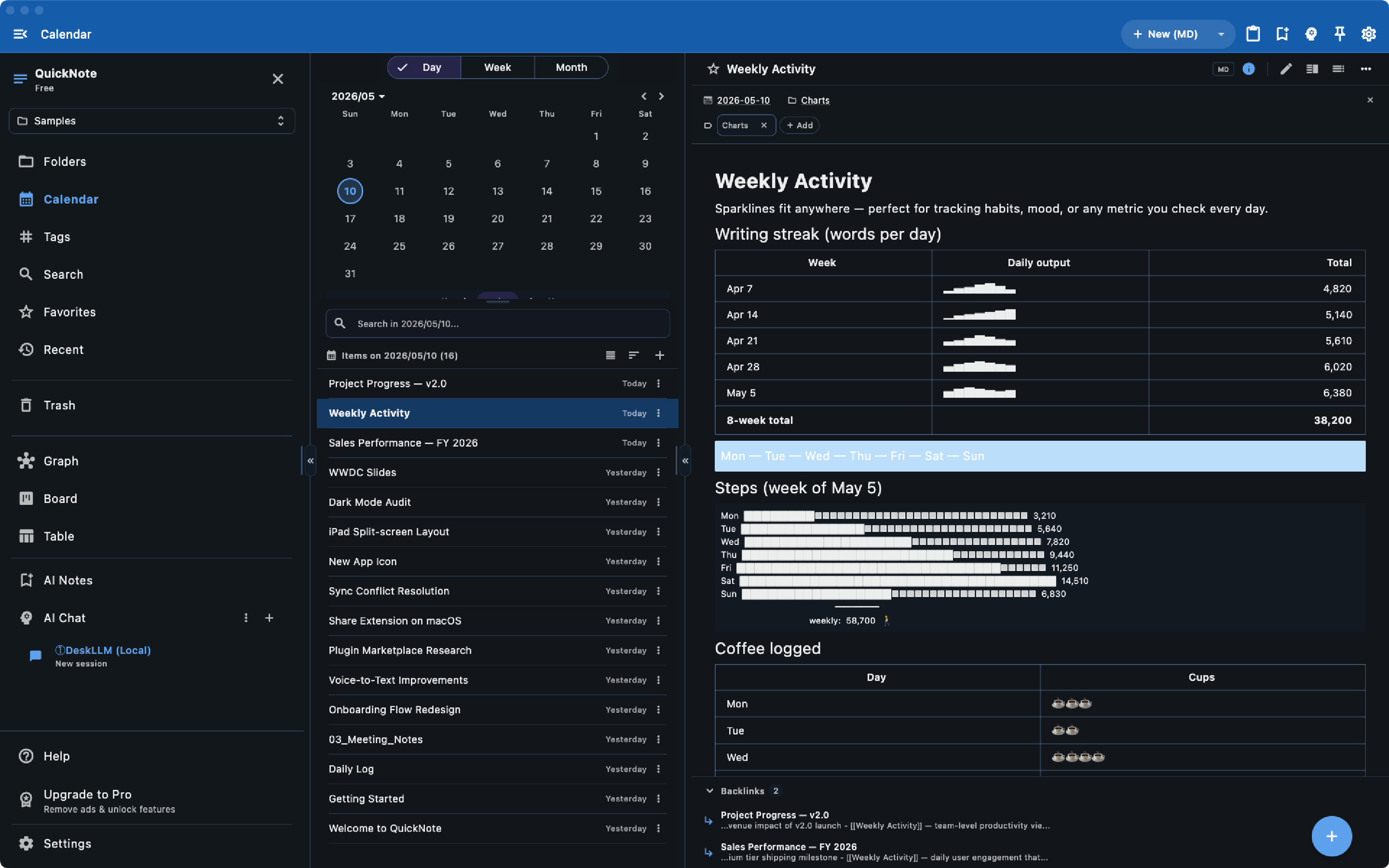
Task: Show note info via blue info icon
Action: (1248, 69)
